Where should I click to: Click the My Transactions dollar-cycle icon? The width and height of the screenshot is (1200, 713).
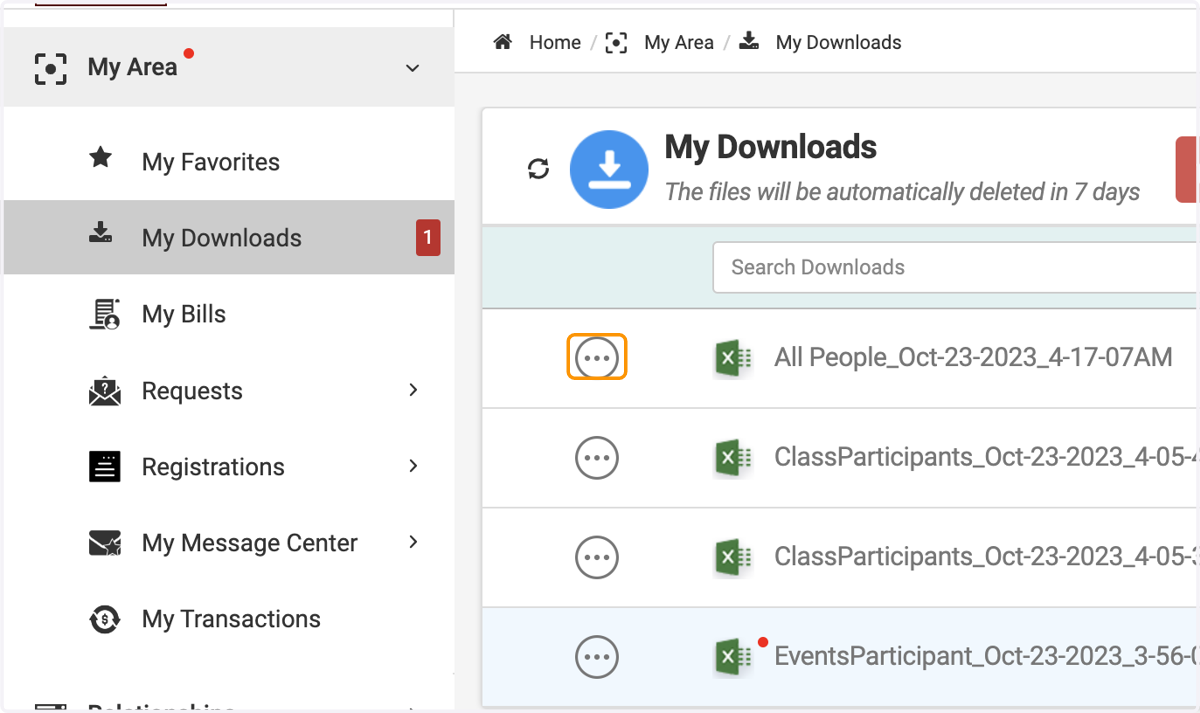pyautogui.click(x=104, y=619)
